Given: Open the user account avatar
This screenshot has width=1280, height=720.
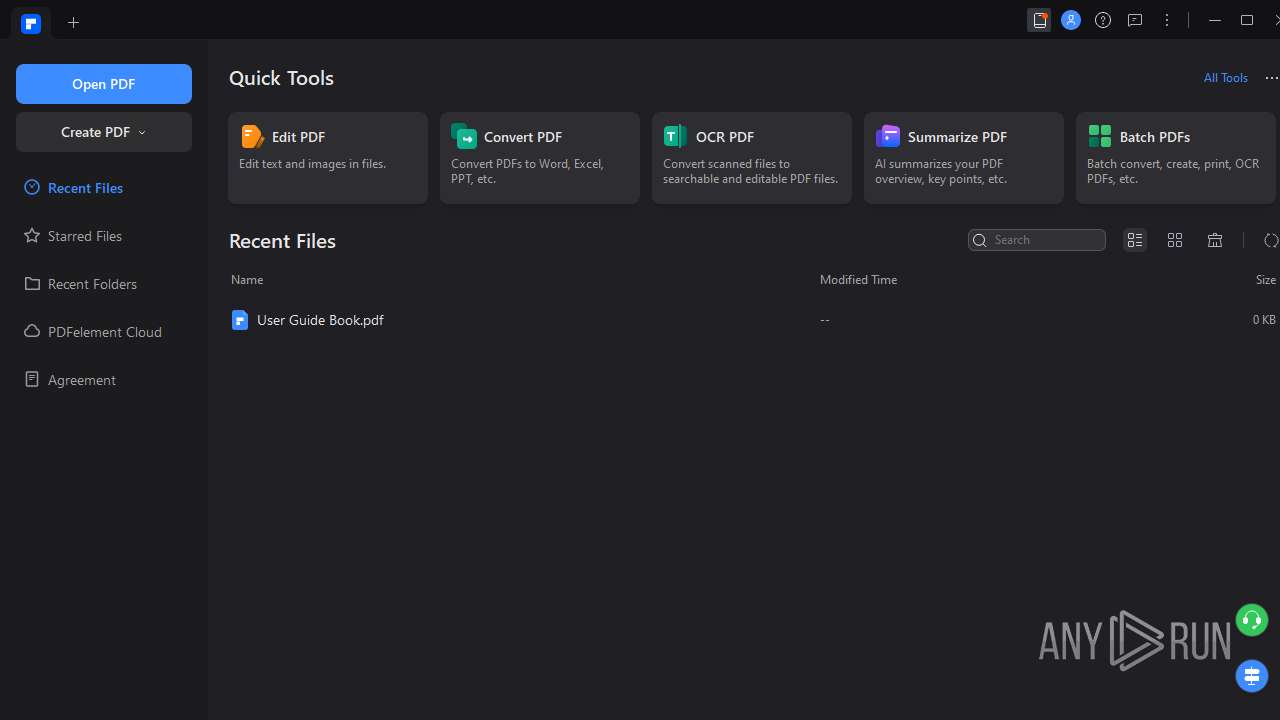Looking at the screenshot, I should click(x=1071, y=20).
